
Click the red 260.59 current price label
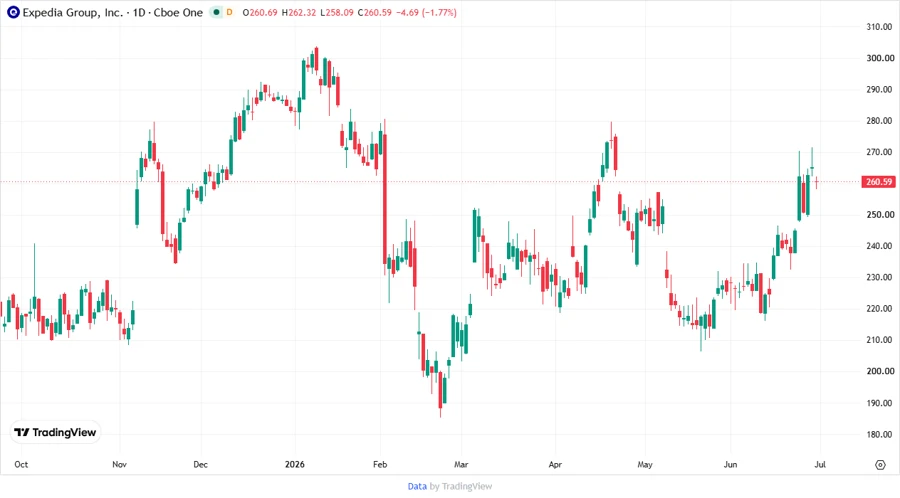(x=879, y=182)
